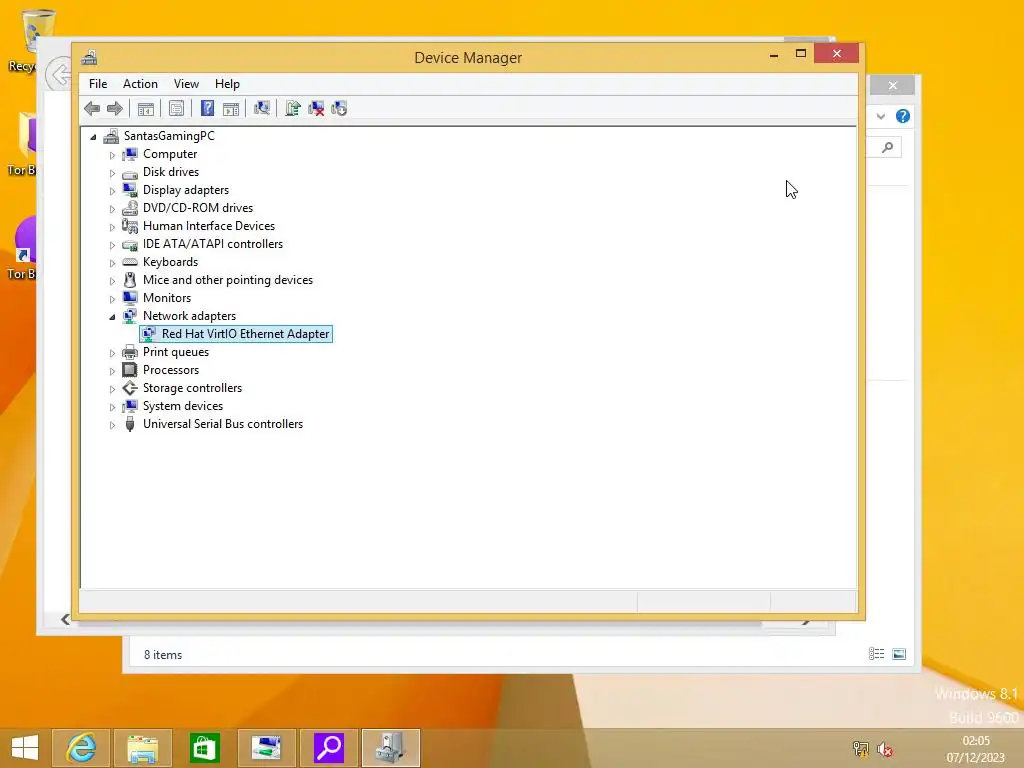
Task: Select Mice and other pointing devices row
Action: [217, 280]
